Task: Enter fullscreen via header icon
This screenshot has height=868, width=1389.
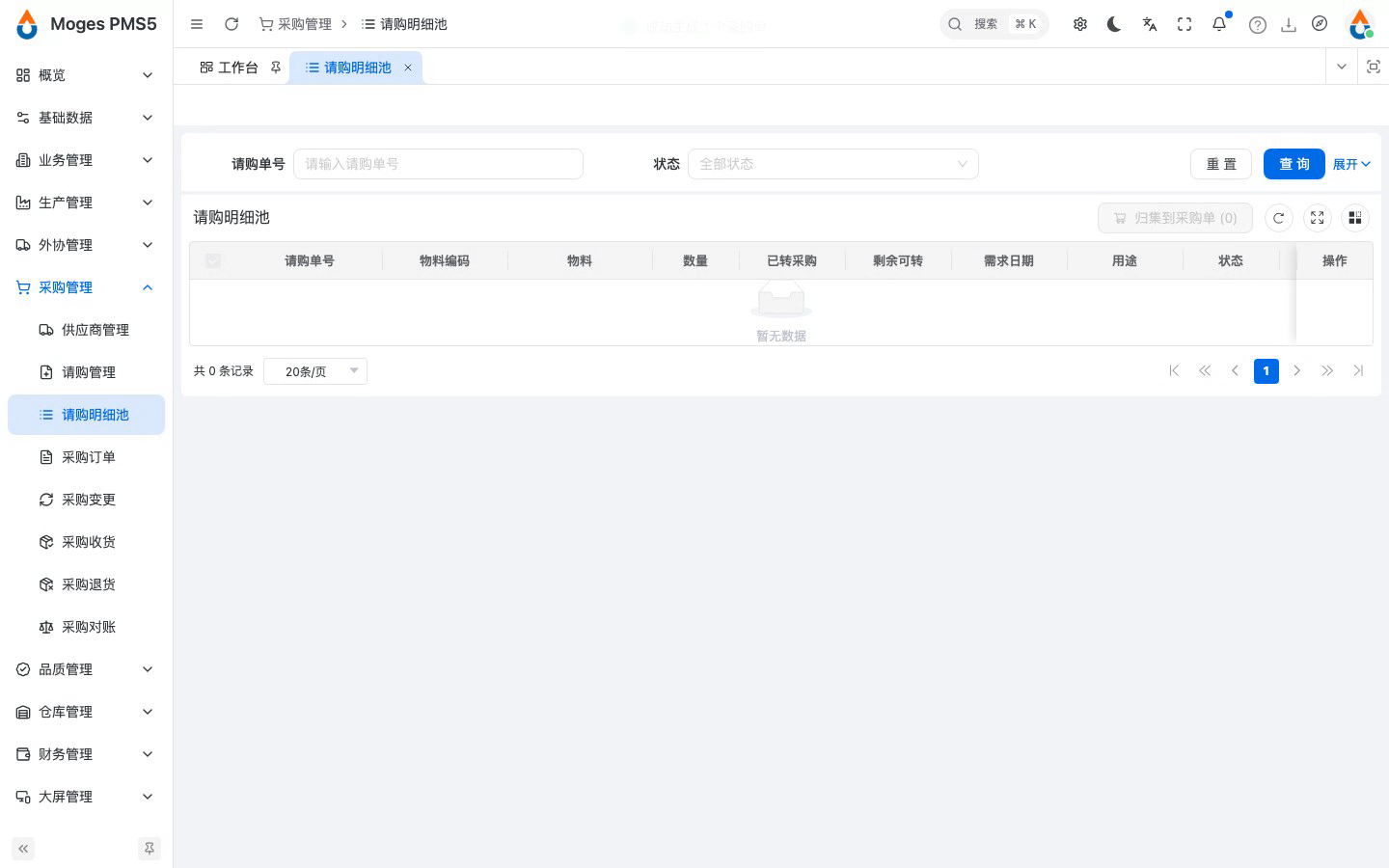Action: click(1185, 24)
